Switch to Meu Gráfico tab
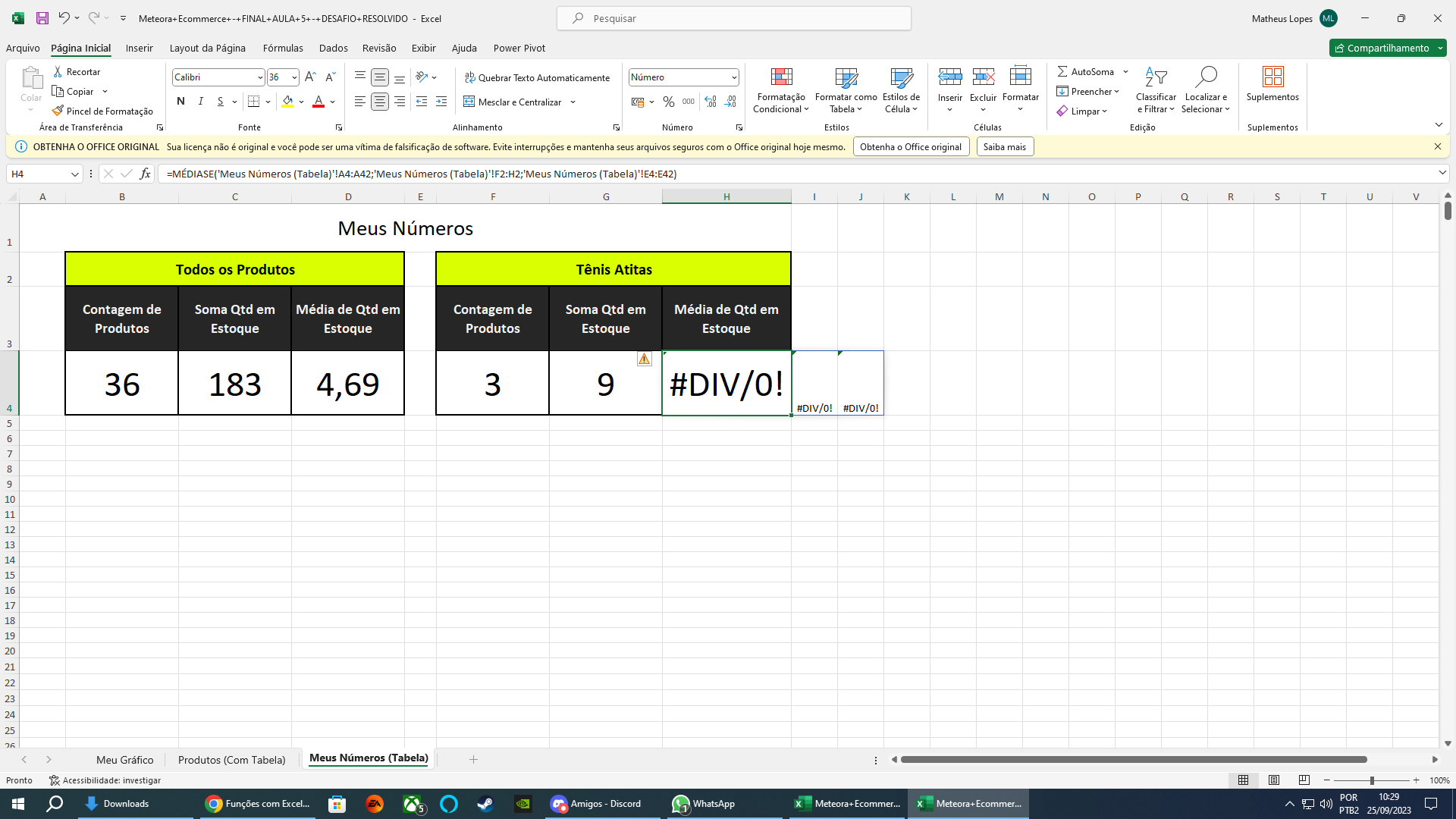1456x819 pixels. [x=123, y=758]
